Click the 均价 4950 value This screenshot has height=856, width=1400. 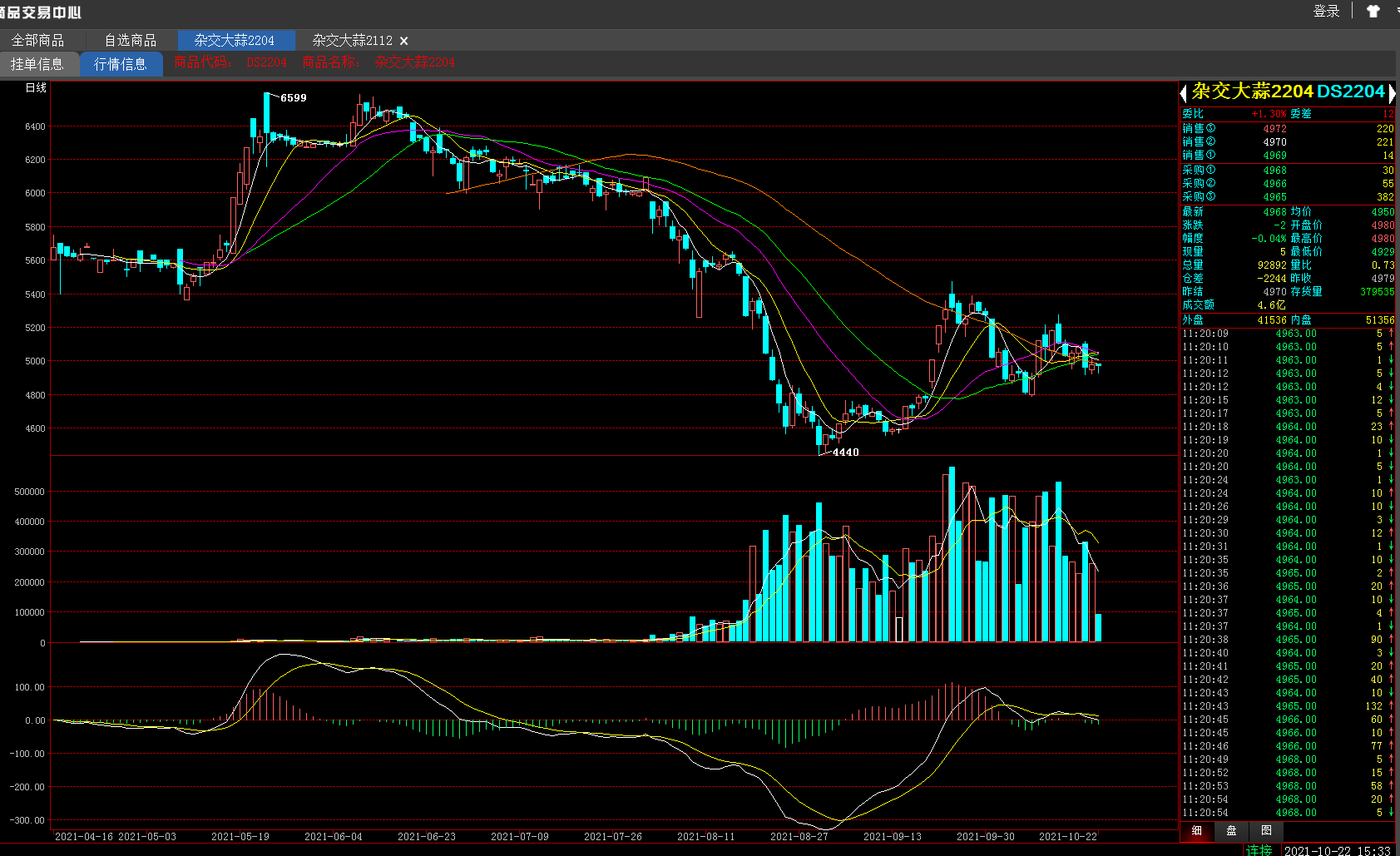pyautogui.click(x=1383, y=212)
